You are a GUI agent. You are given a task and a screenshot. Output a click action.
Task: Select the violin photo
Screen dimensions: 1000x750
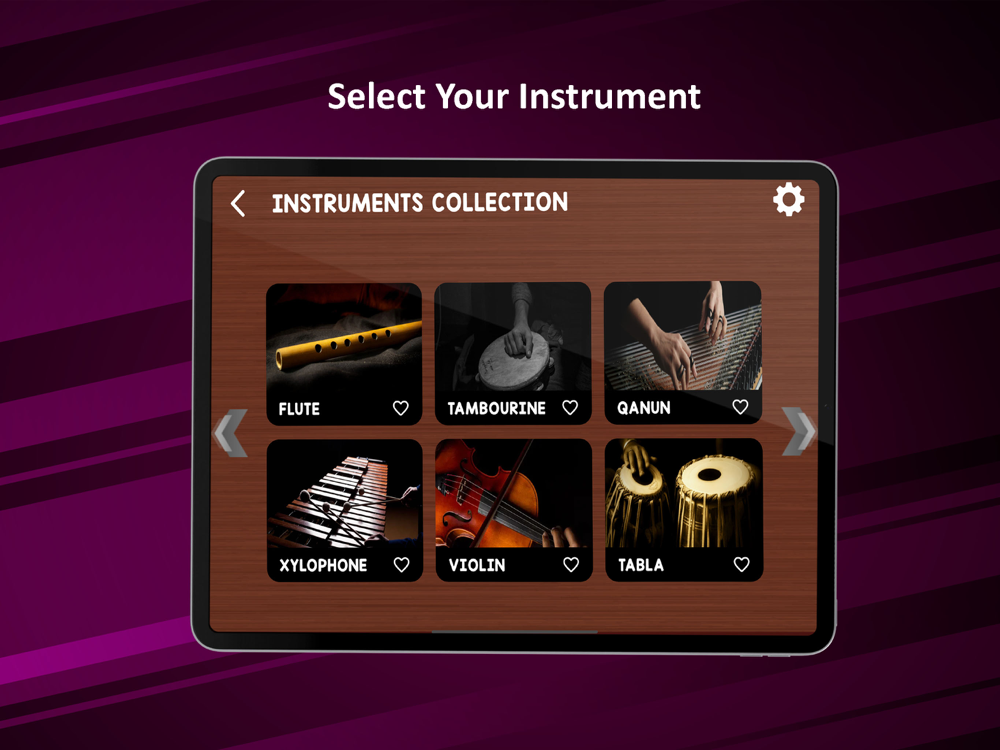pyautogui.click(x=513, y=494)
